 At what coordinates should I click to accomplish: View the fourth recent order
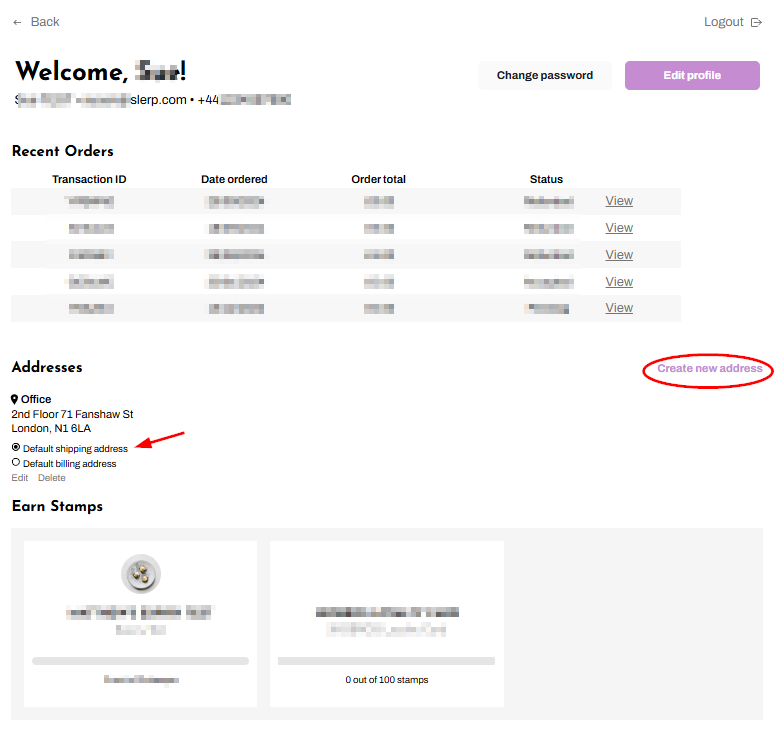[x=619, y=282]
